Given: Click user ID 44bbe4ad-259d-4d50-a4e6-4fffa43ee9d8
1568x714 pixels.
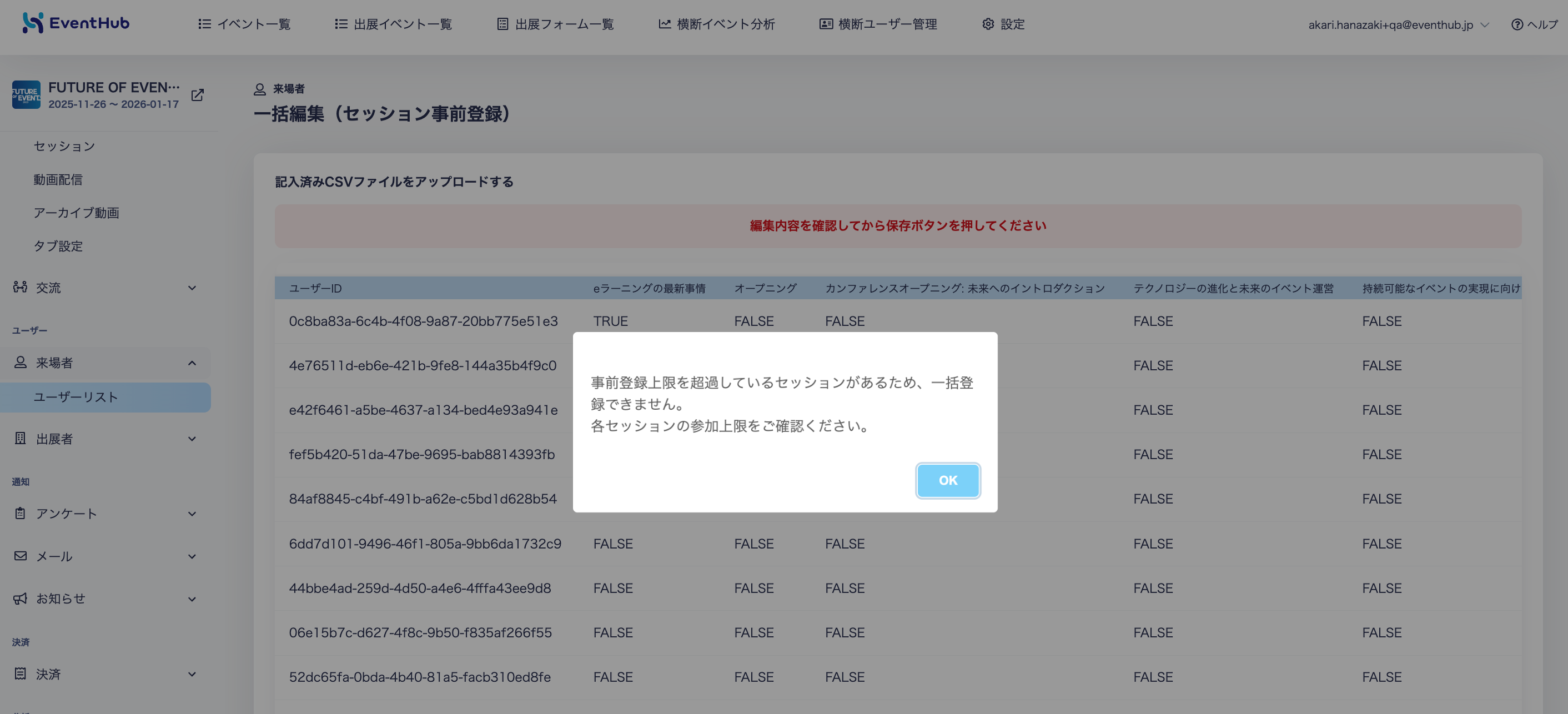Looking at the screenshot, I should [x=420, y=588].
